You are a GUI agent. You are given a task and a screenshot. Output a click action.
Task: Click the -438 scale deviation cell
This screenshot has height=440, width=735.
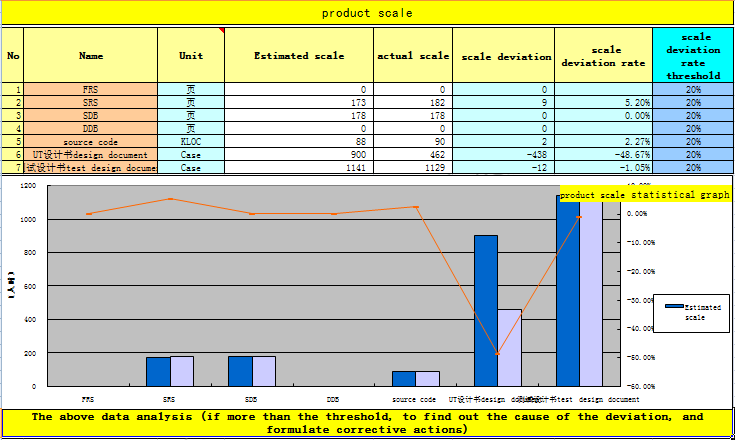coord(503,155)
